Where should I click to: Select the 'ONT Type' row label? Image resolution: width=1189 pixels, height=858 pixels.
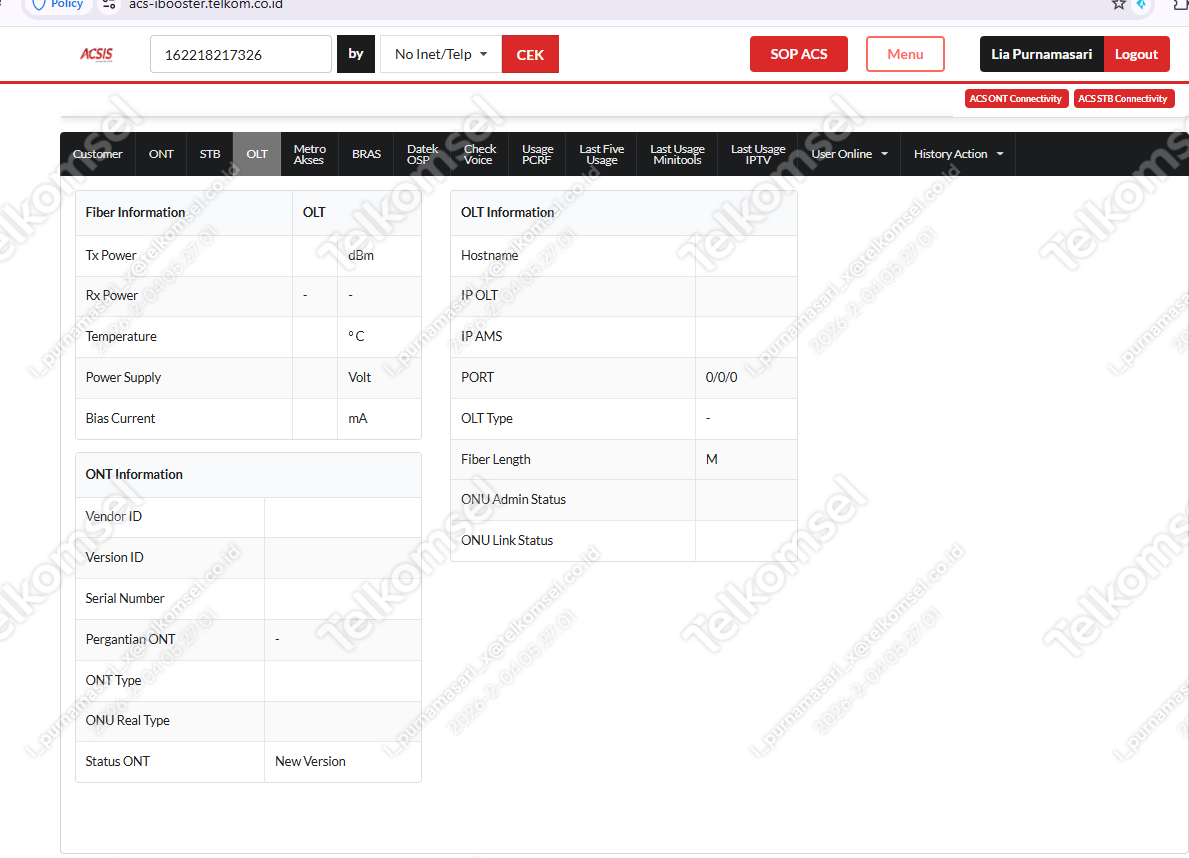click(113, 680)
